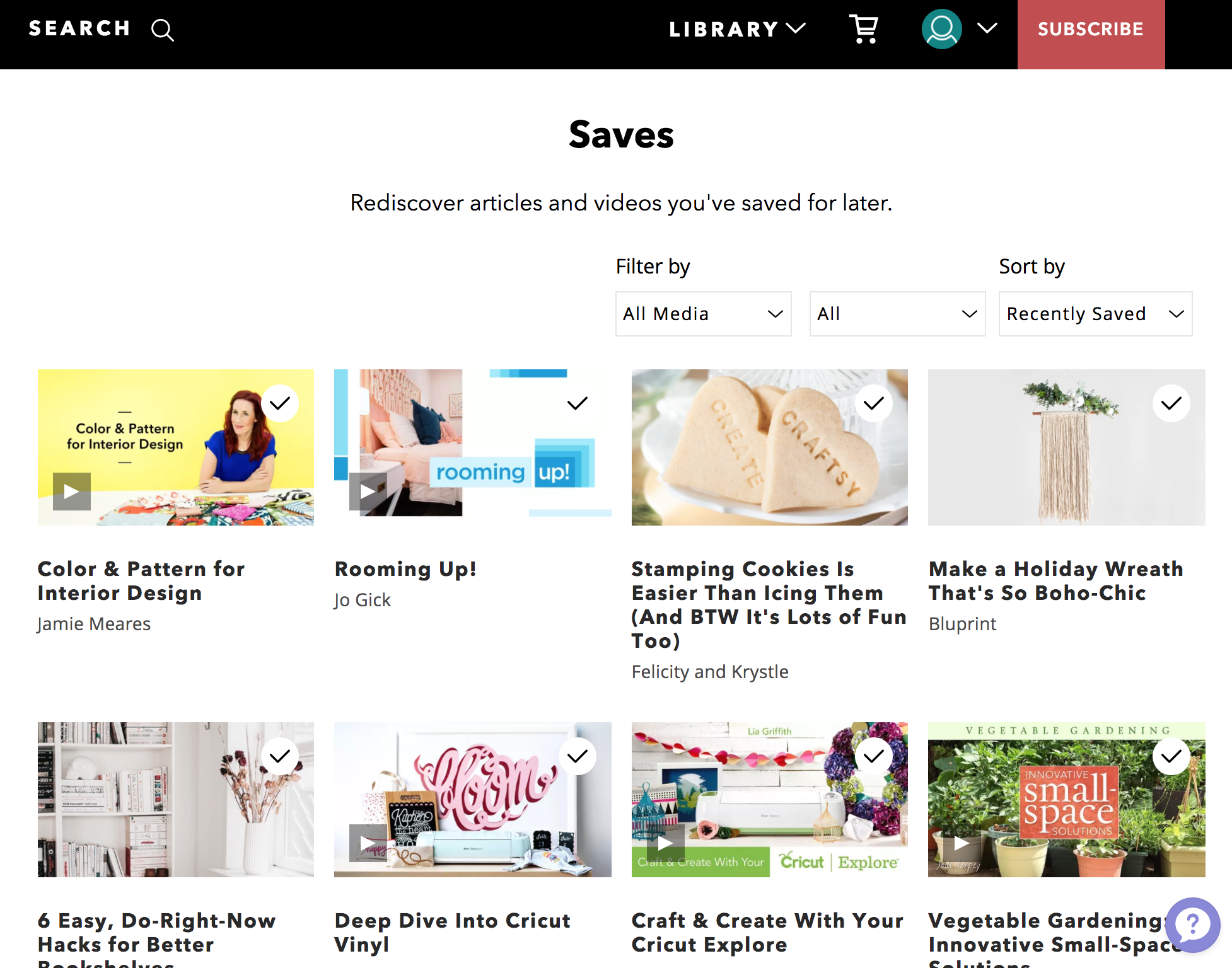Open the purple help chat bubble

pos(1192,925)
